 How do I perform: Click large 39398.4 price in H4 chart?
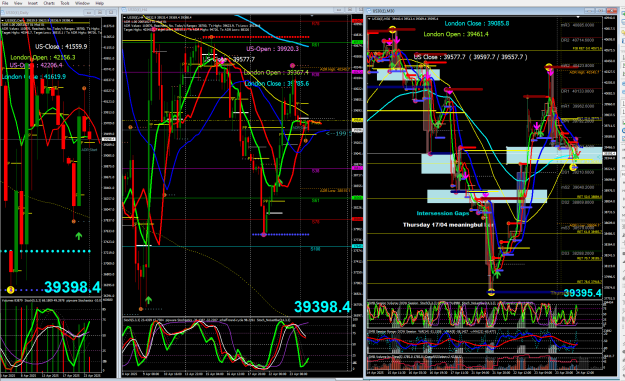click(322, 307)
